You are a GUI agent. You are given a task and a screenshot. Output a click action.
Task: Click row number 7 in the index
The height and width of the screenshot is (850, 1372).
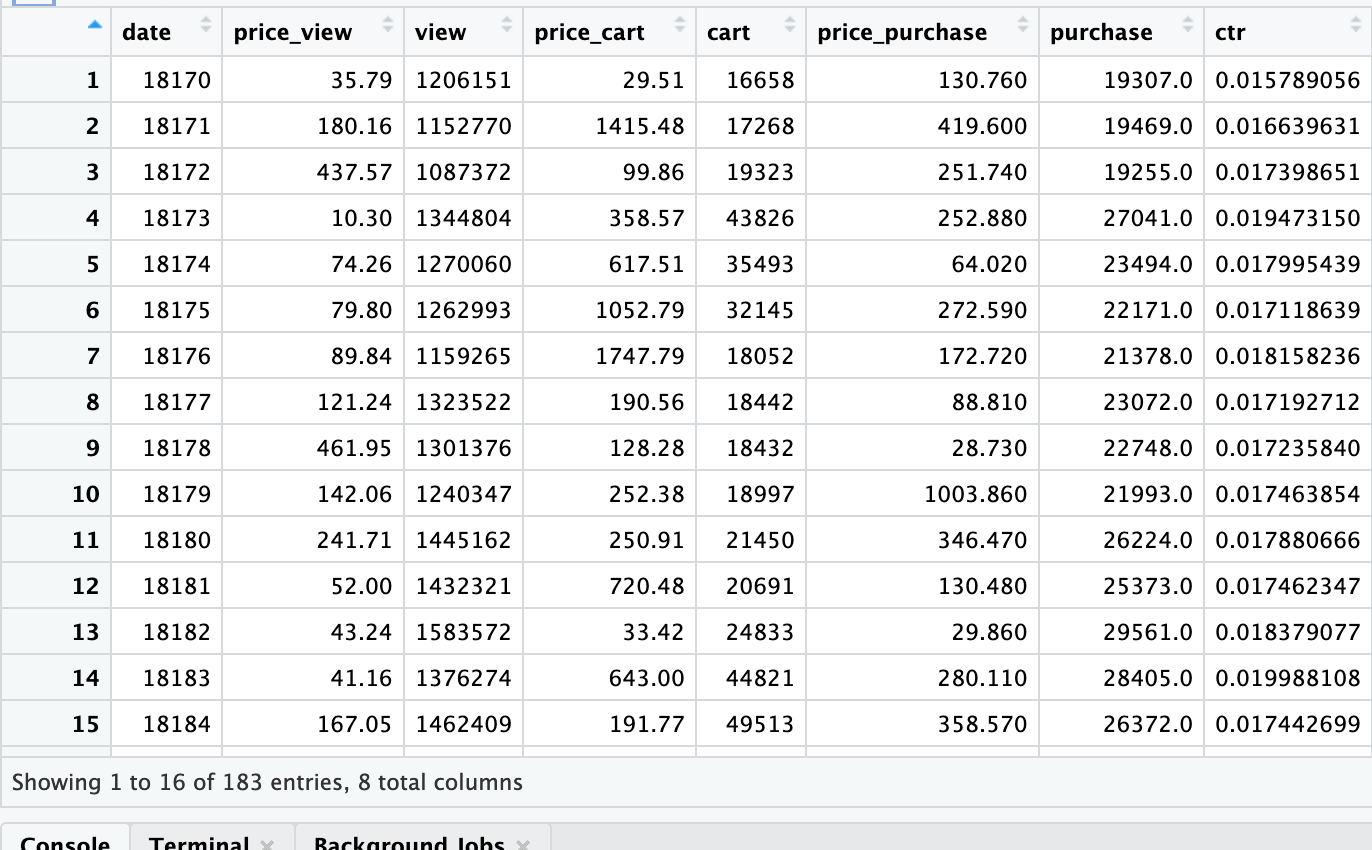[92, 356]
